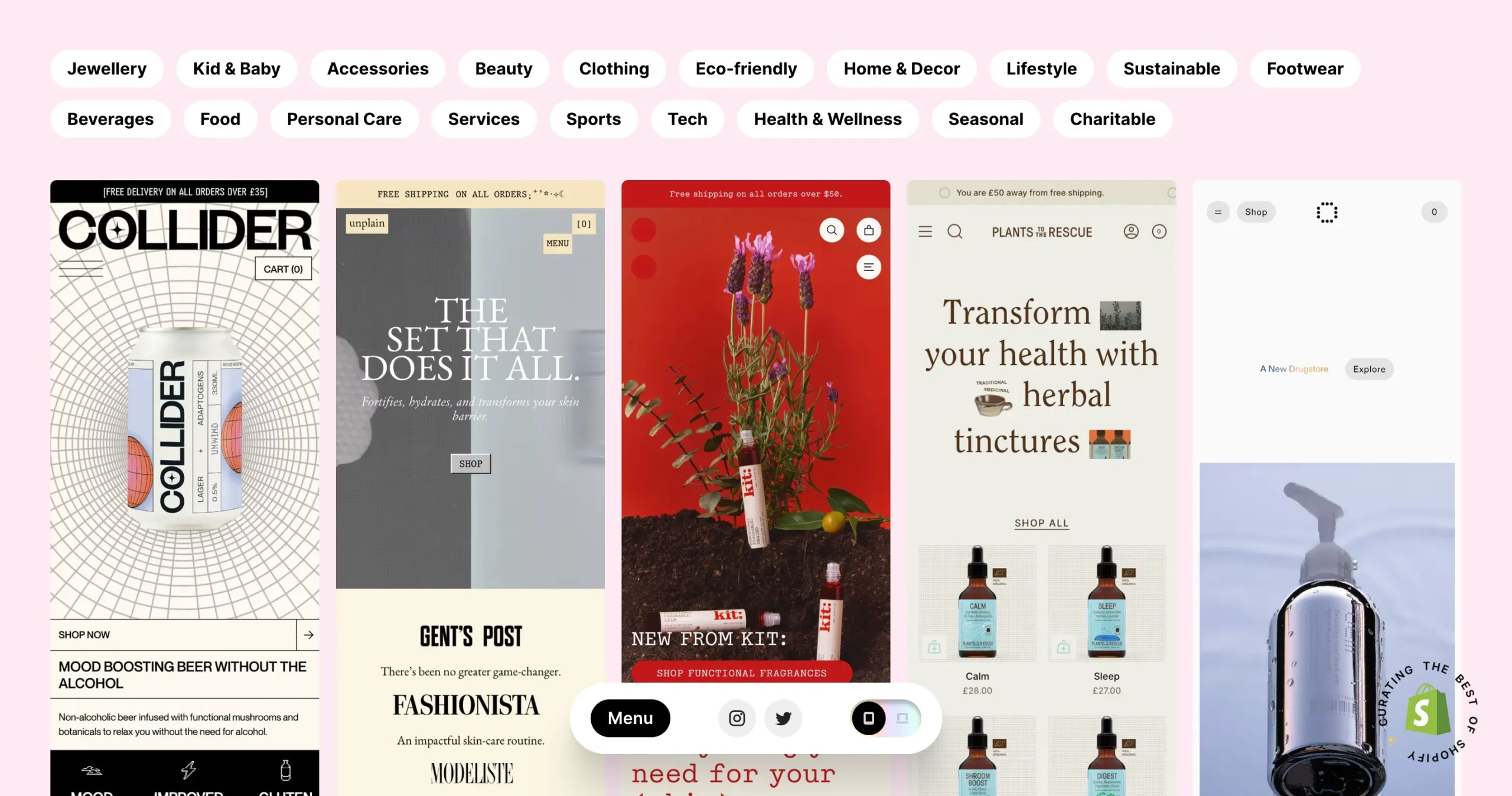The height and width of the screenshot is (796, 1512).
Task: Click the Plants Rescue account icon
Action: coord(1131,231)
